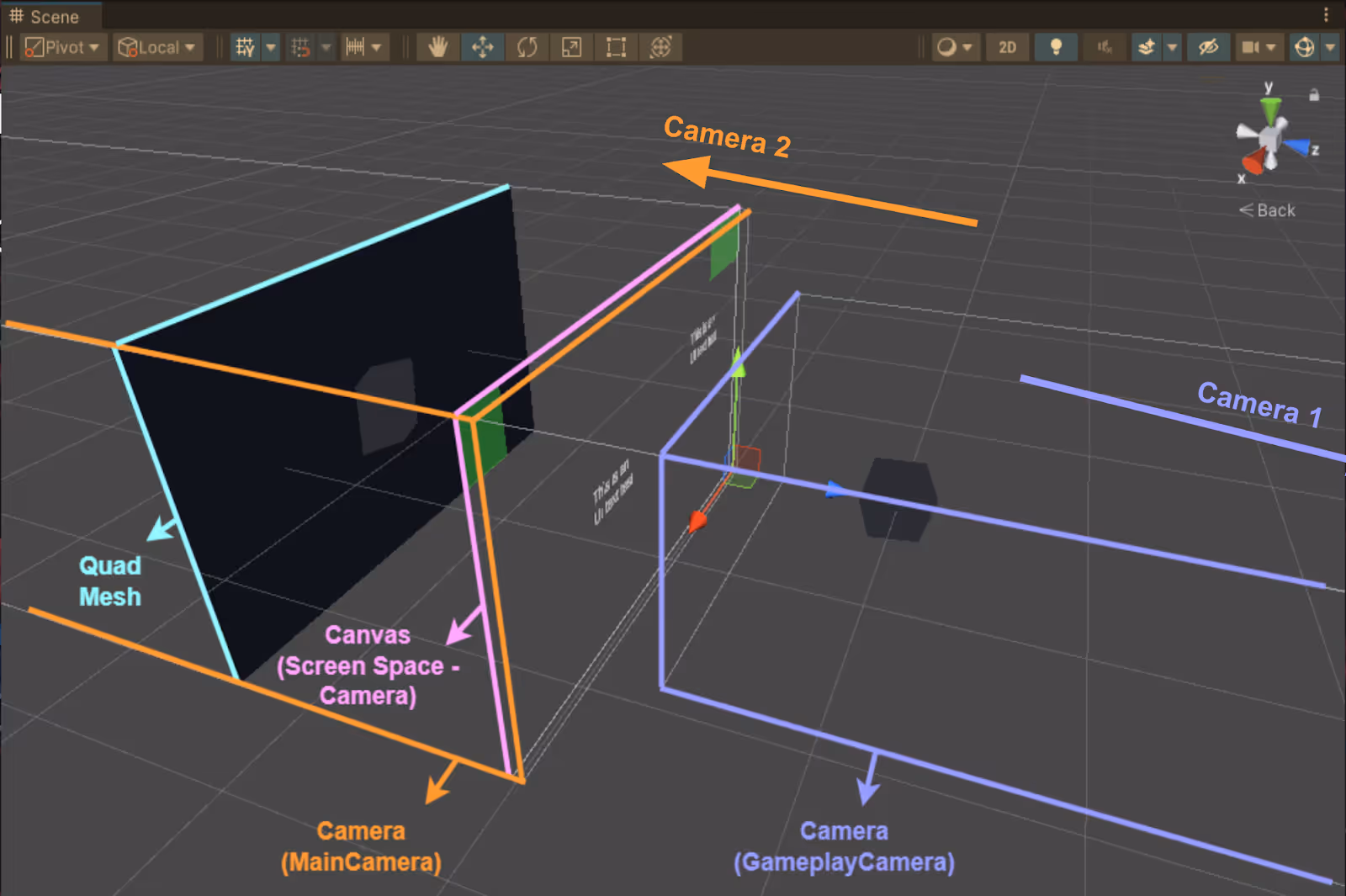Screen dimensions: 1346x896
Task: Grab the green Y-axis move arrow
Action: click(x=737, y=363)
